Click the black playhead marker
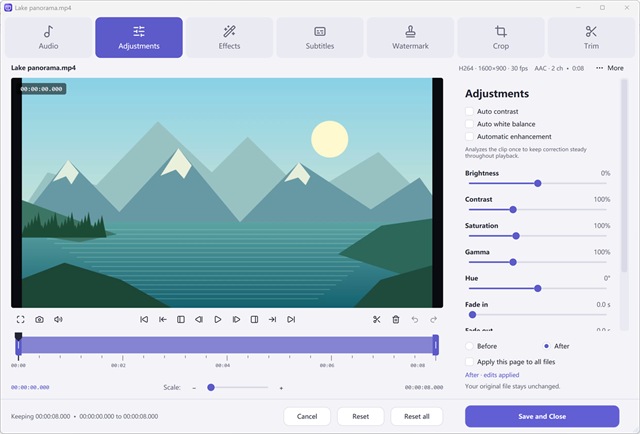The image size is (640, 434). [x=18, y=336]
